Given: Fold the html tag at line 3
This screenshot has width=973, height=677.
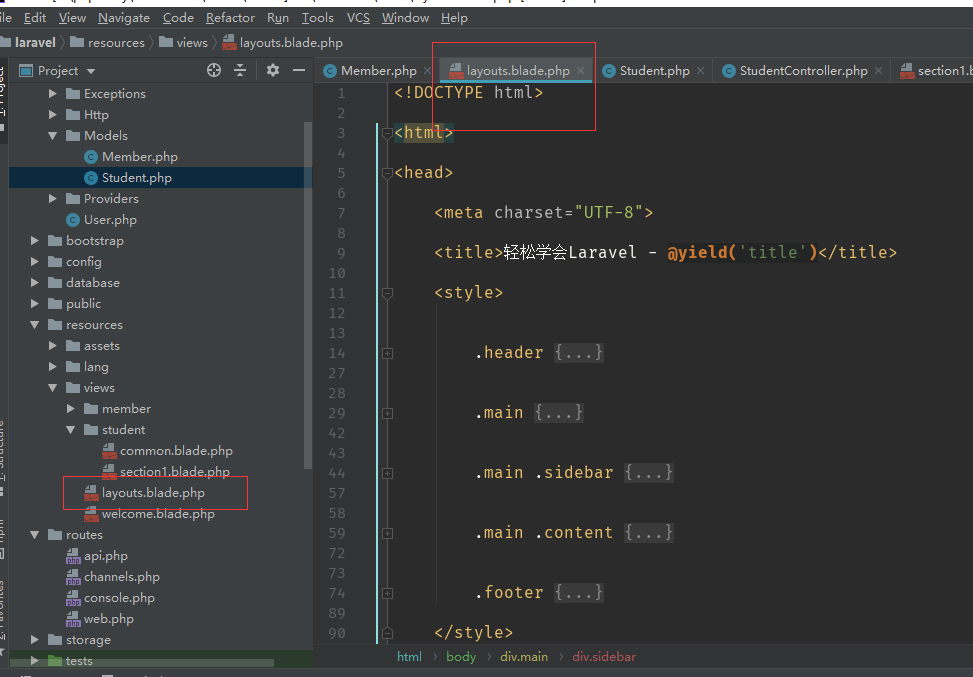Looking at the screenshot, I should (x=387, y=133).
